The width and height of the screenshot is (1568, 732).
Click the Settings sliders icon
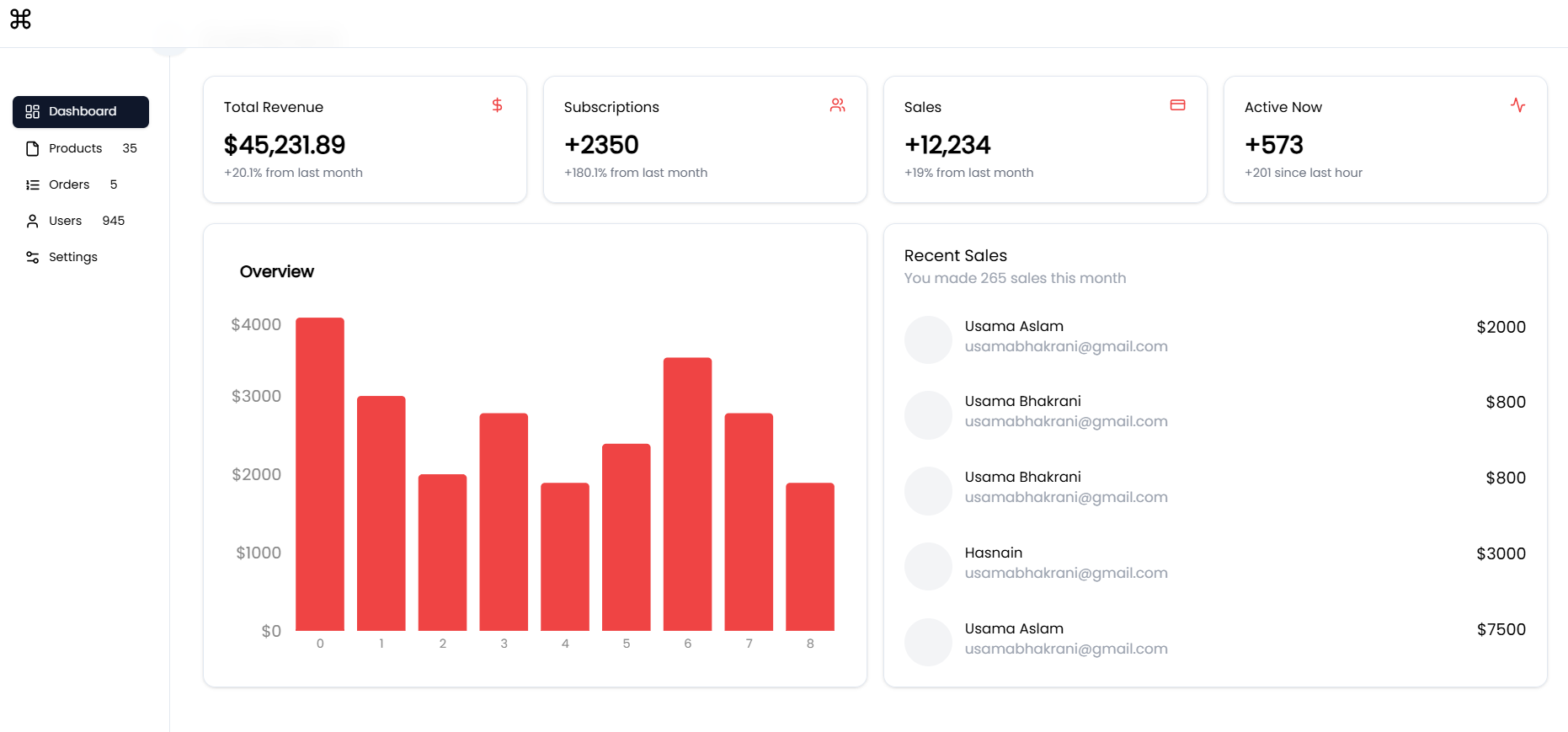[x=33, y=257]
